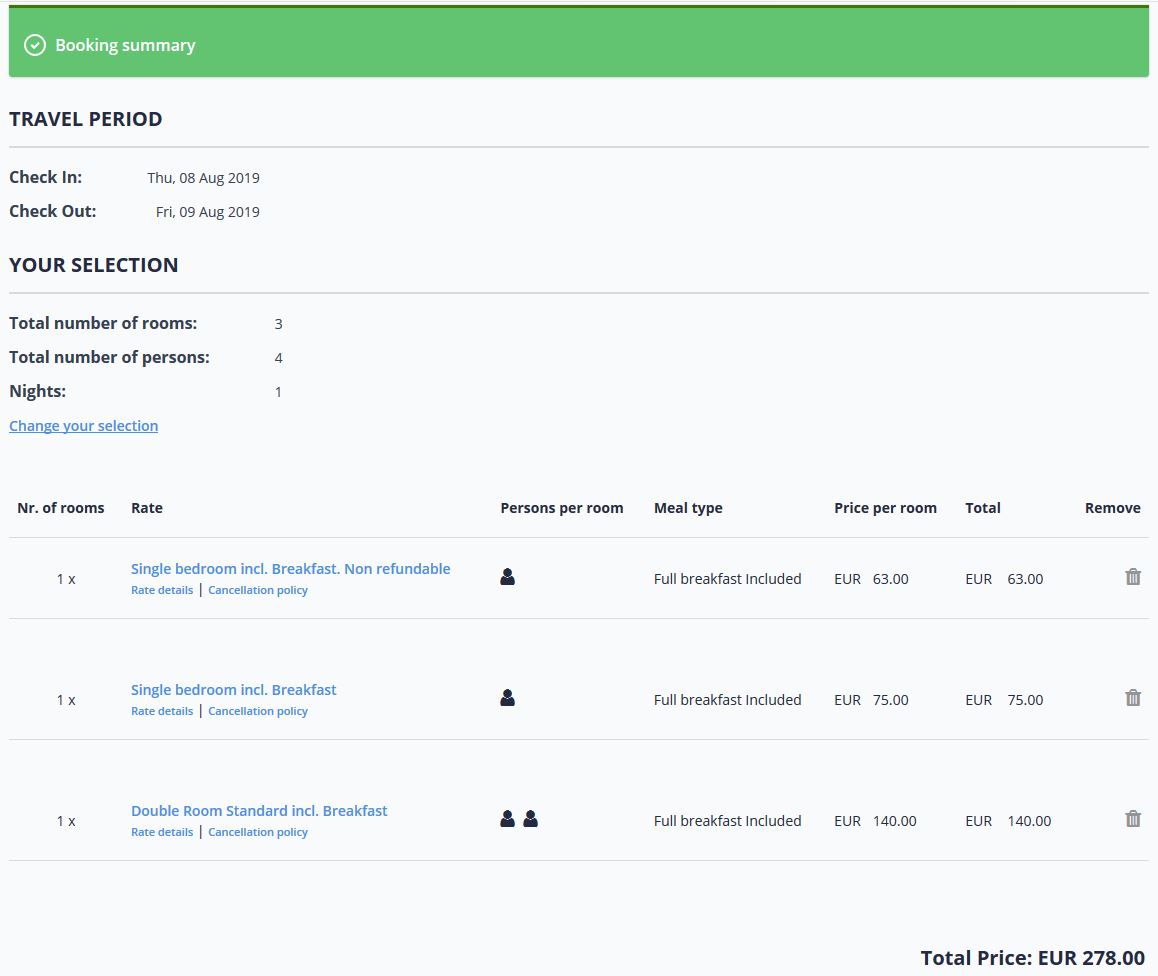
Task: Click first person icon in Double Room row
Action: (x=507, y=819)
